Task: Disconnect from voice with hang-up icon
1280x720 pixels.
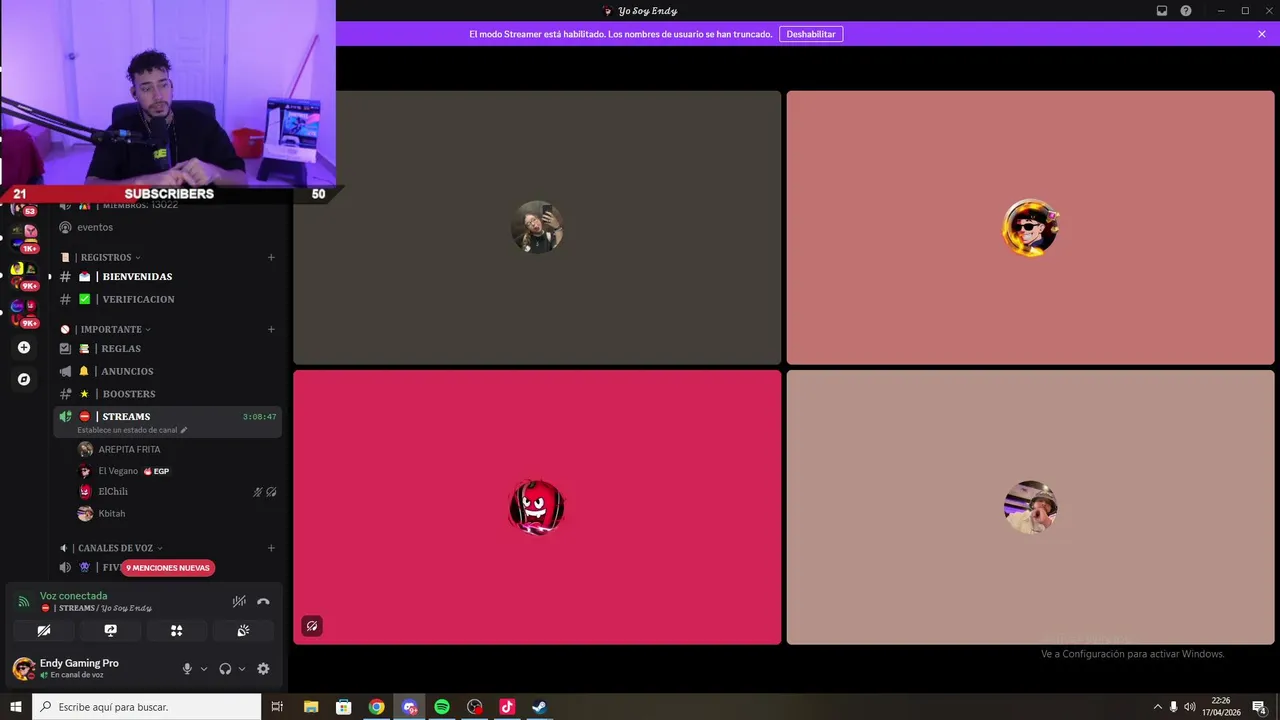Action: [263, 601]
